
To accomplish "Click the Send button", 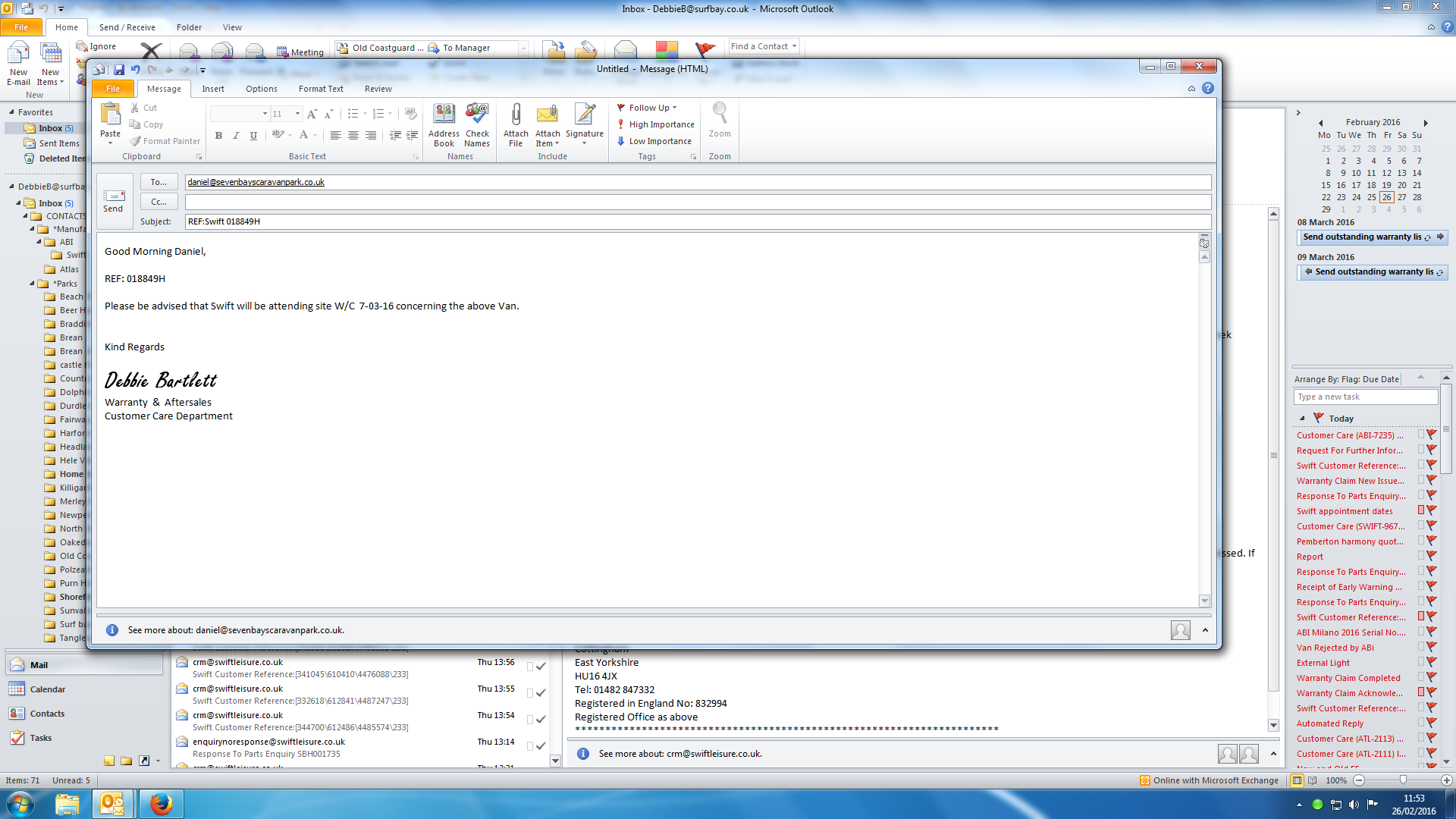I will [x=113, y=200].
